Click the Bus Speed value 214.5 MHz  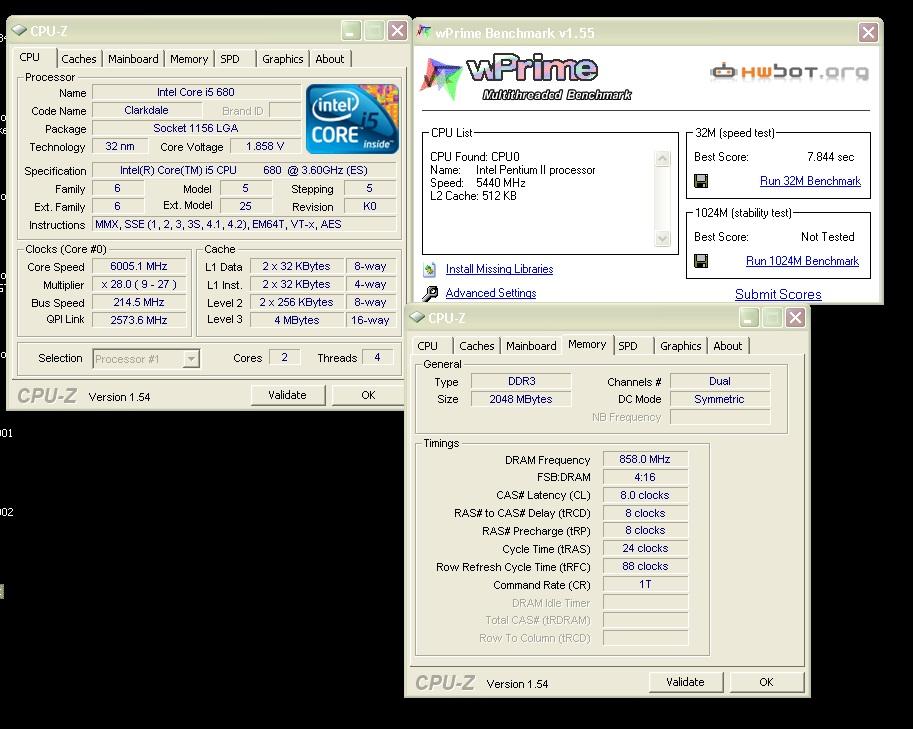(x=139, y=302)
